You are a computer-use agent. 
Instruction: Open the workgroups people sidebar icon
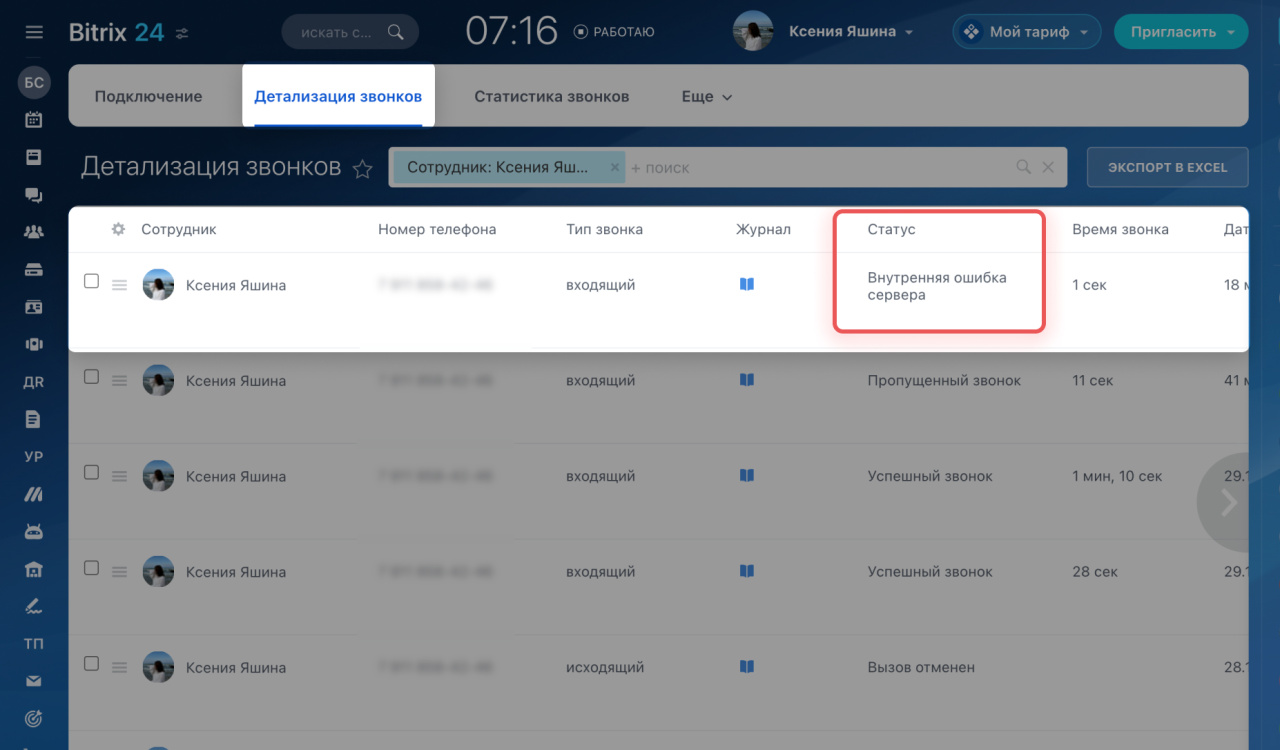coord(34,232)
